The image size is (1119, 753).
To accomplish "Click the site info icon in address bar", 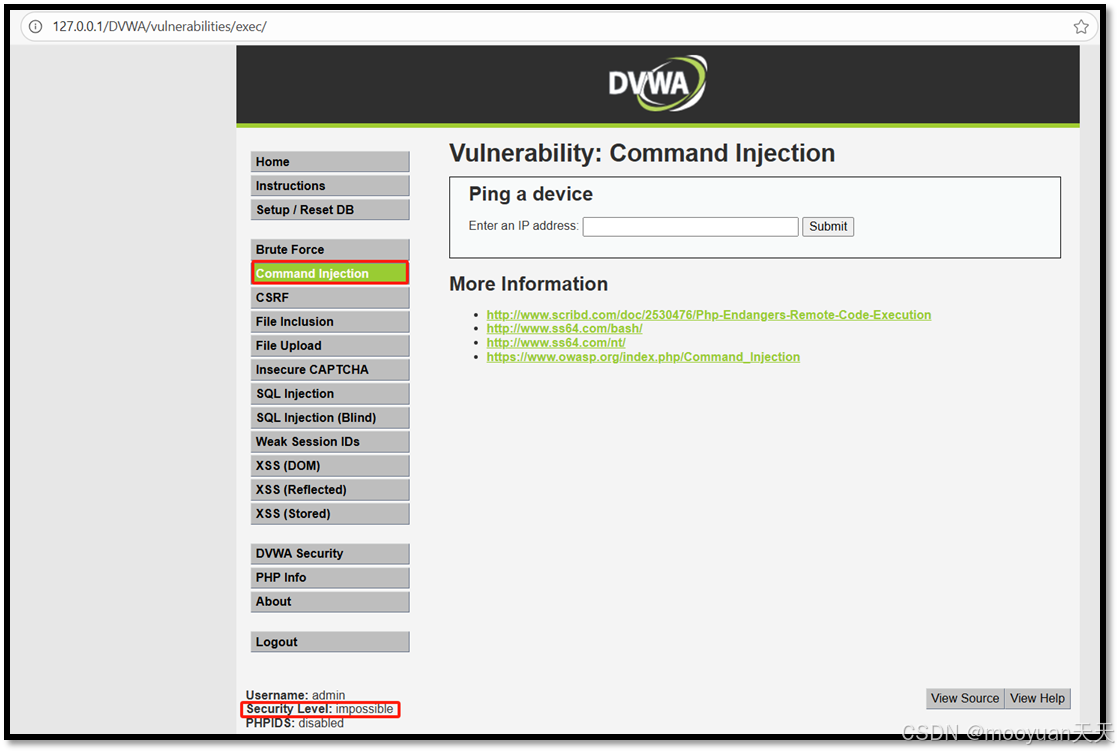I will point(35,26).
